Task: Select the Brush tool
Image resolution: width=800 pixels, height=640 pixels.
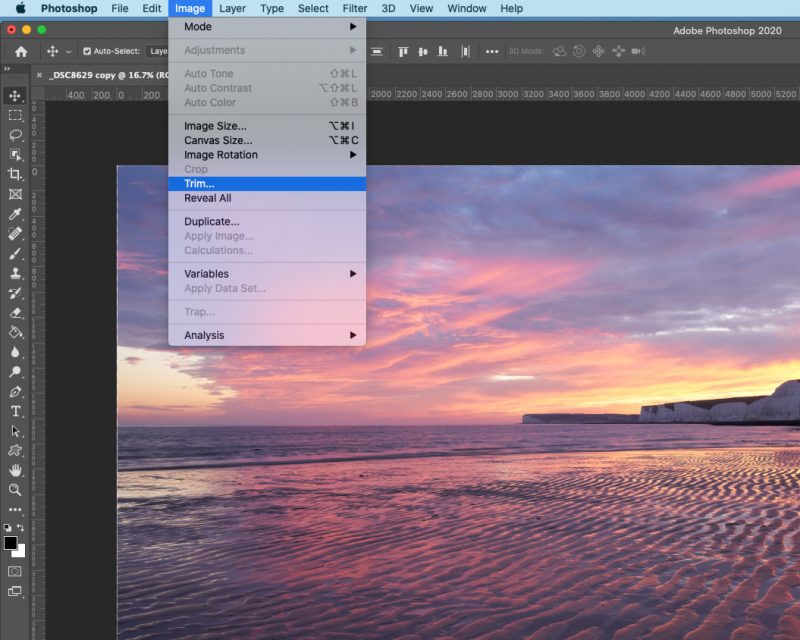Action: pos(14,255)
